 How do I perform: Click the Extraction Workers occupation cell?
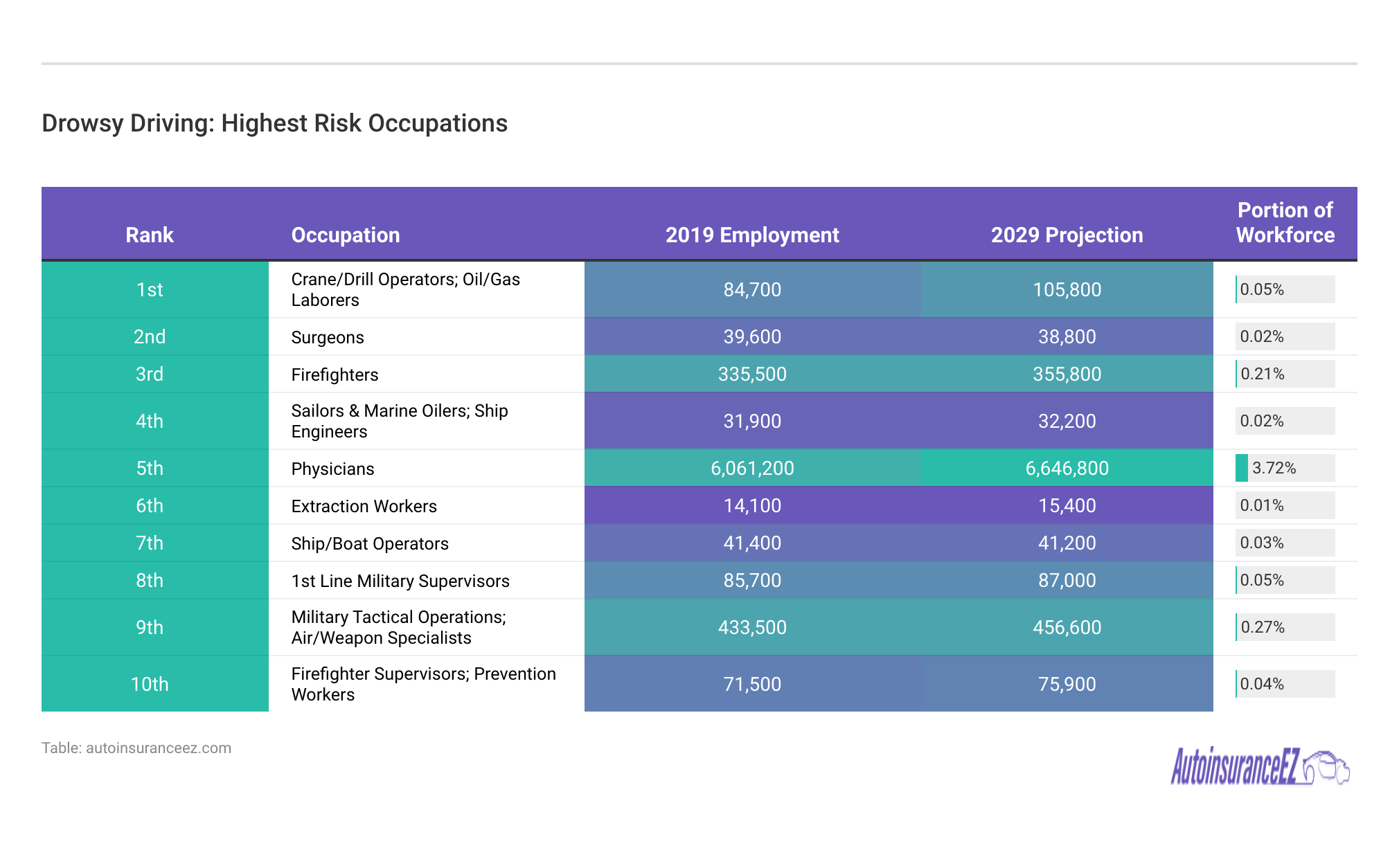(x=364, y=506)
